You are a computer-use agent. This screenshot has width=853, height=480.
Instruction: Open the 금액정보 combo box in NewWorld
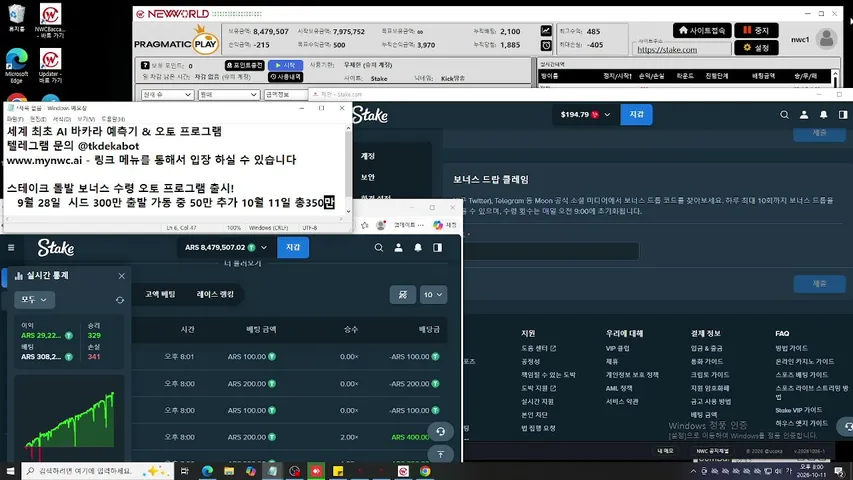pyautogui.click(x=286, y=95)
